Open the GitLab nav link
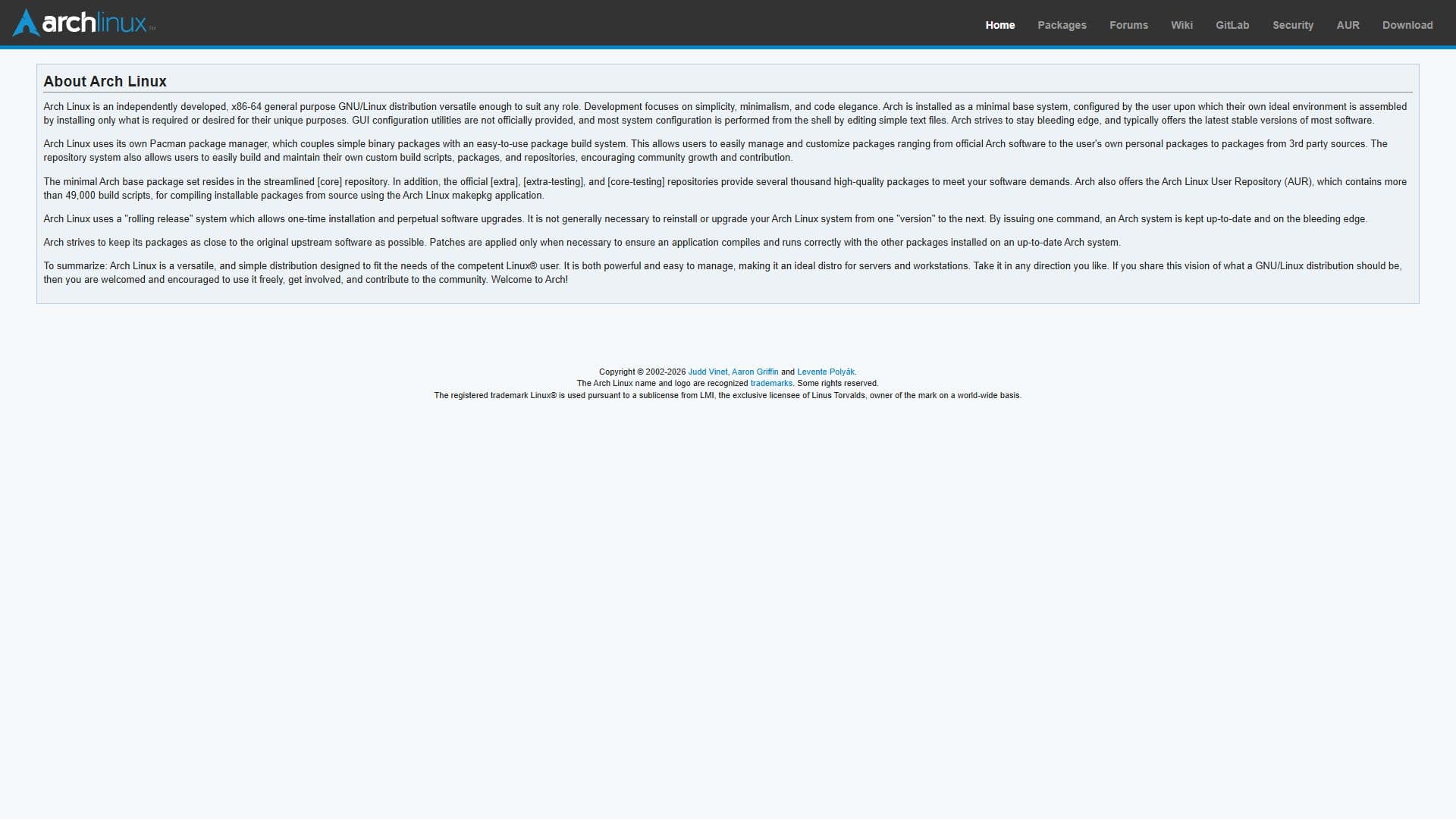Viewport: 1456px width, 819px height. (x=1232, y=25)
